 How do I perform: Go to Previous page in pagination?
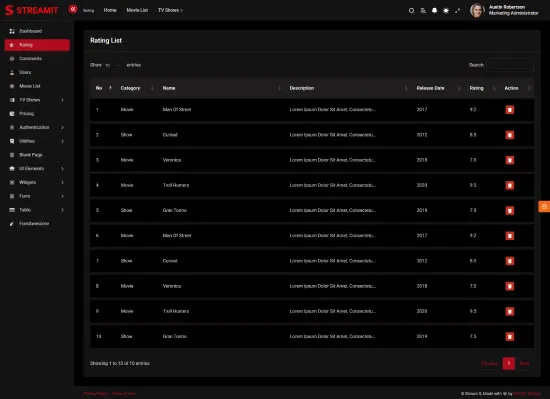489,364
